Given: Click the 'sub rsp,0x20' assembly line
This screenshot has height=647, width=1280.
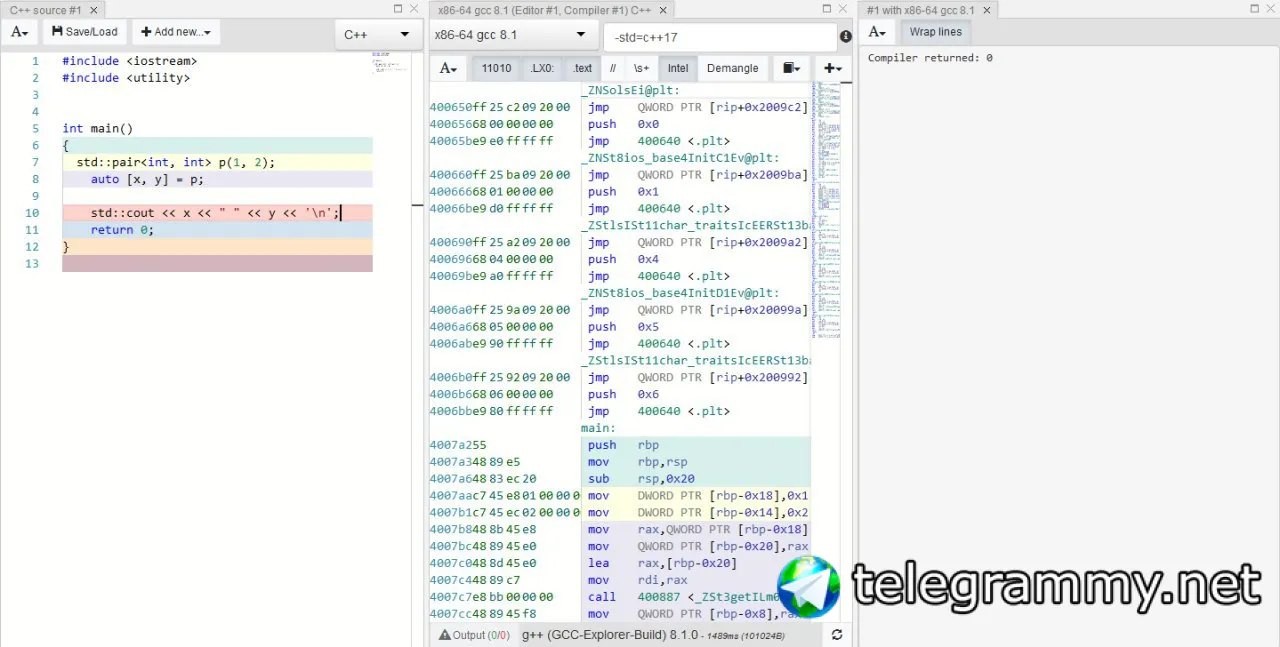Looking at the screenshot, I should point(641,479).
